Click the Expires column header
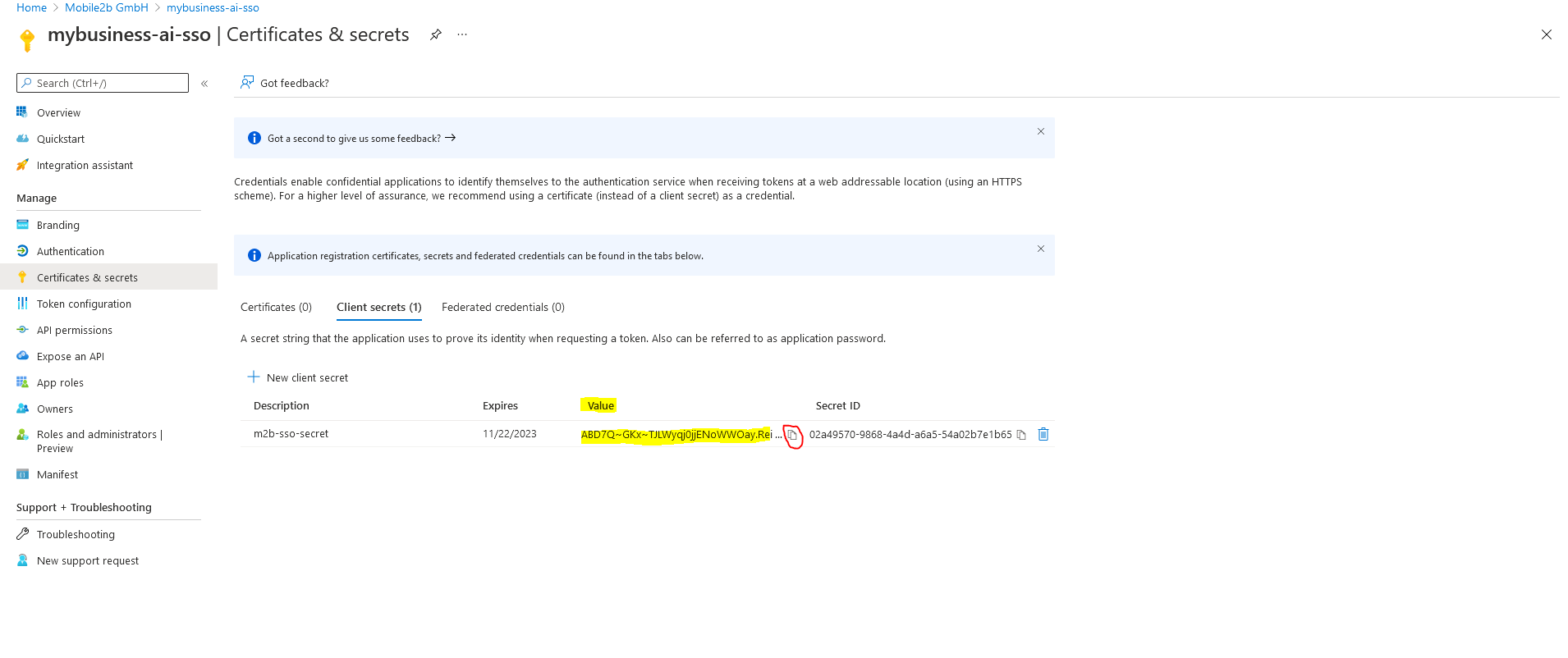The width and height of the screenshot is (1568, 658). pos(500,405)
